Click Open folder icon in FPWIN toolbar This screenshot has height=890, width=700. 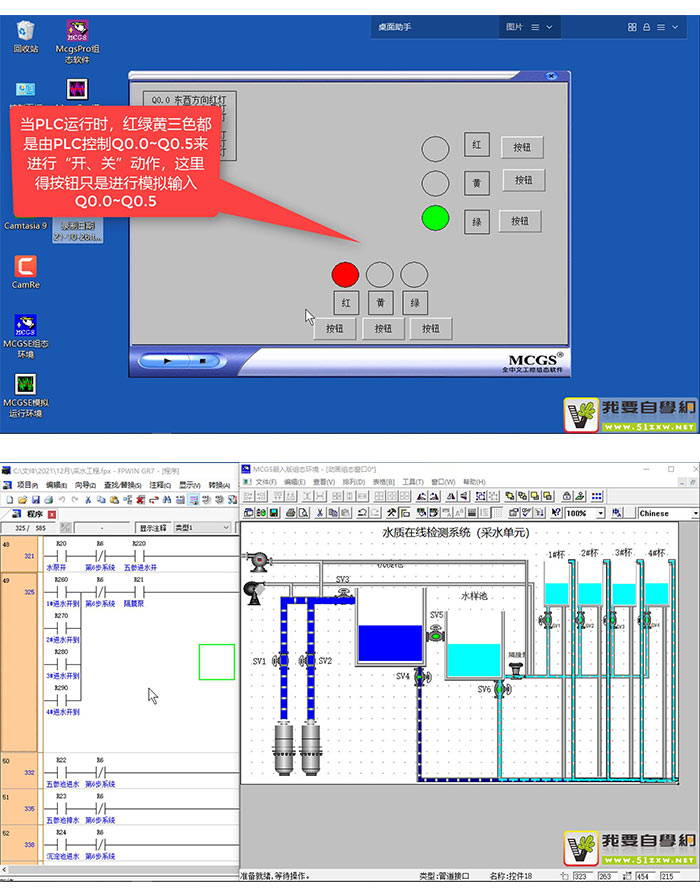[x=23, y=499]
